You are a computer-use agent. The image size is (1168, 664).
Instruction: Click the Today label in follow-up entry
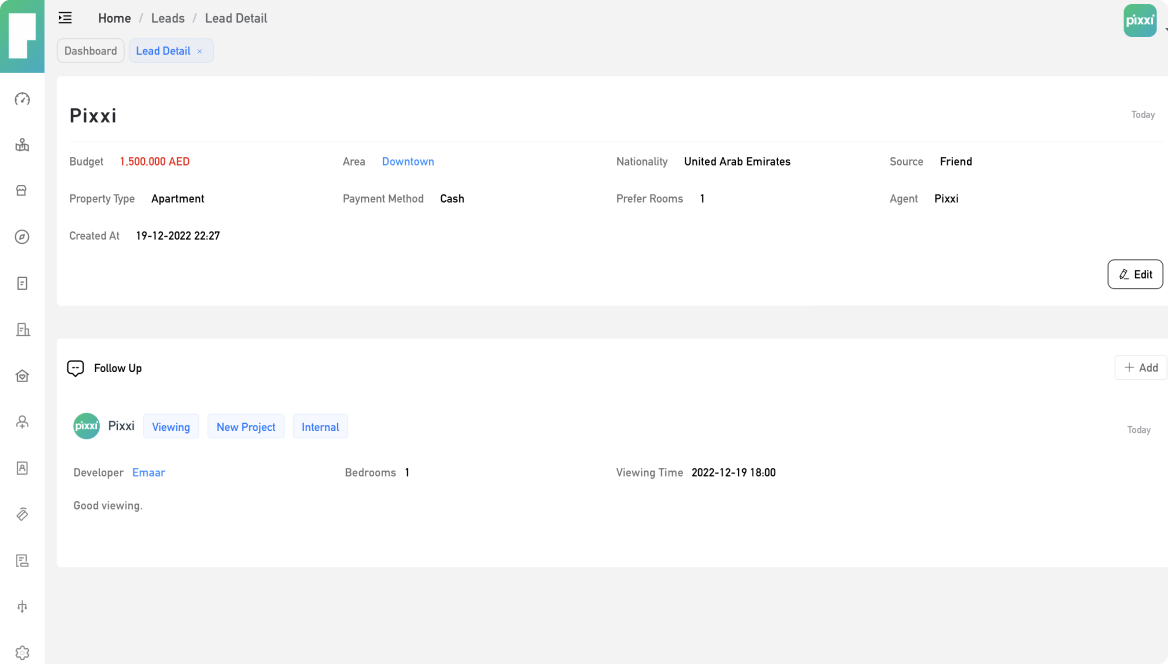1138,430
